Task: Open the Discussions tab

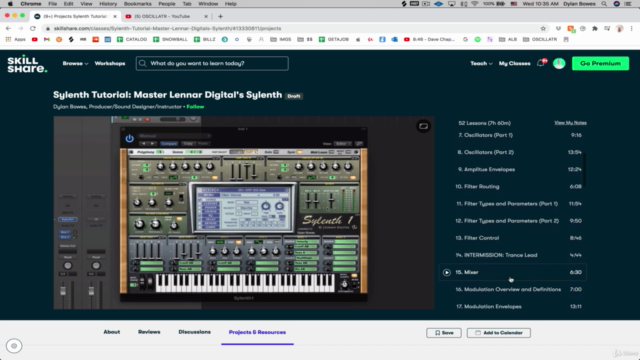Action: point(194,332)
